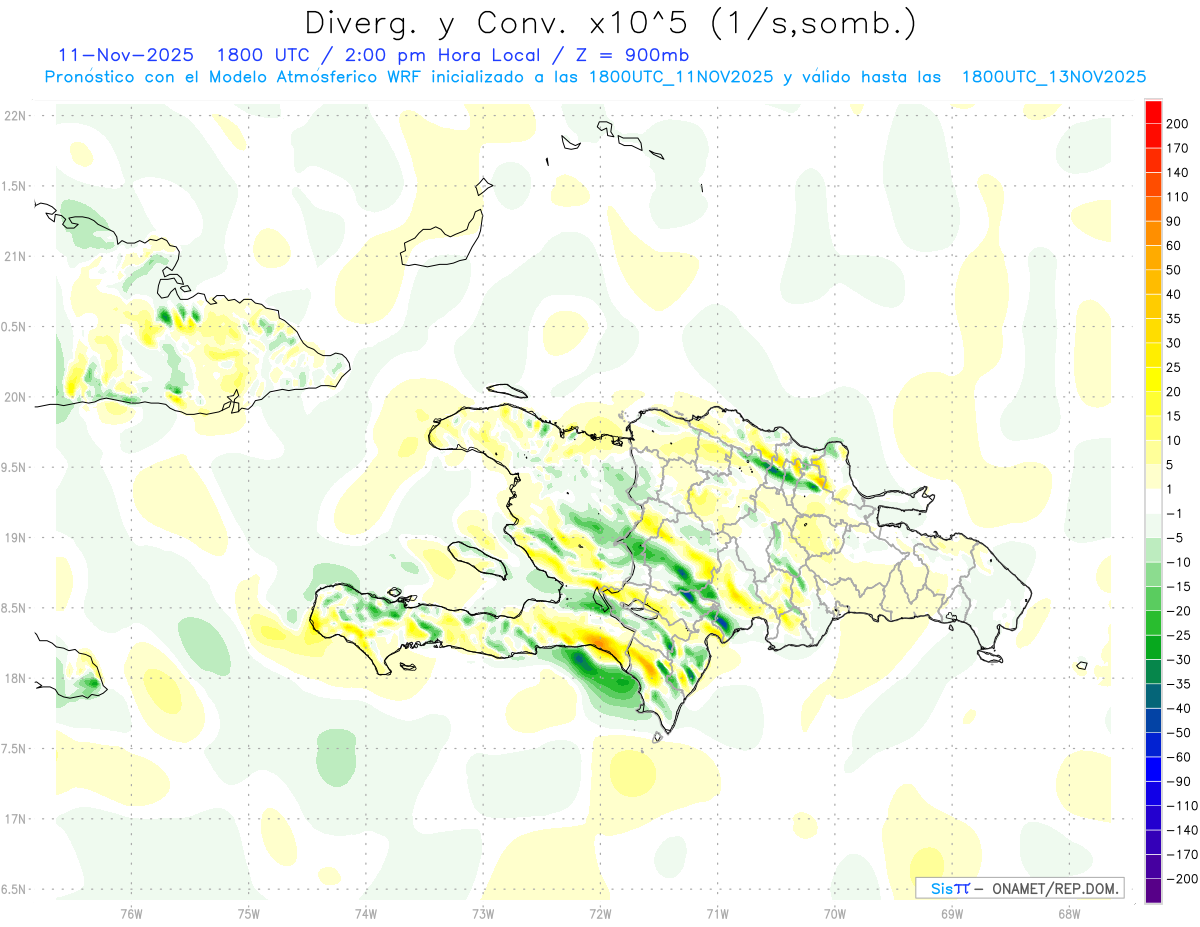The height and width of the screenshot is (927, 1200).
Task: Click the positive "1" colorbar label
Action: pyautogui.click(x=1171, y=490)
